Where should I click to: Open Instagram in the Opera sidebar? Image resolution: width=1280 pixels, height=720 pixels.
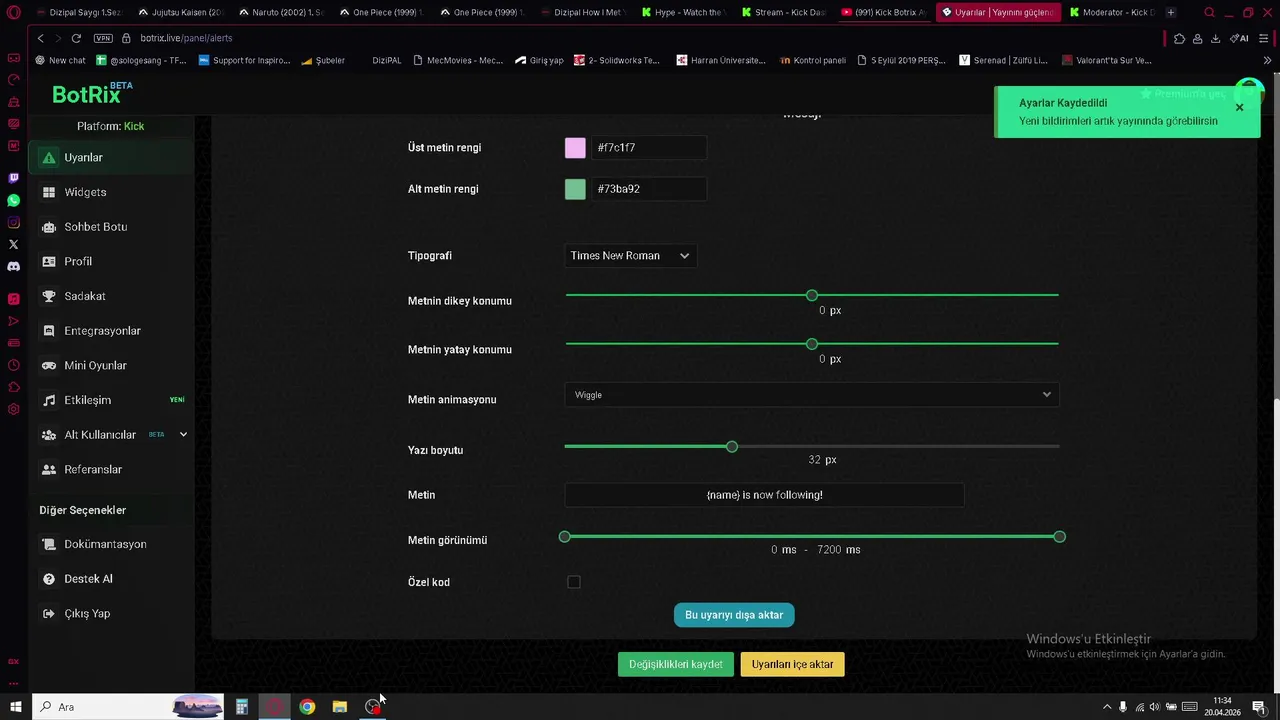[x=13, y=222]
